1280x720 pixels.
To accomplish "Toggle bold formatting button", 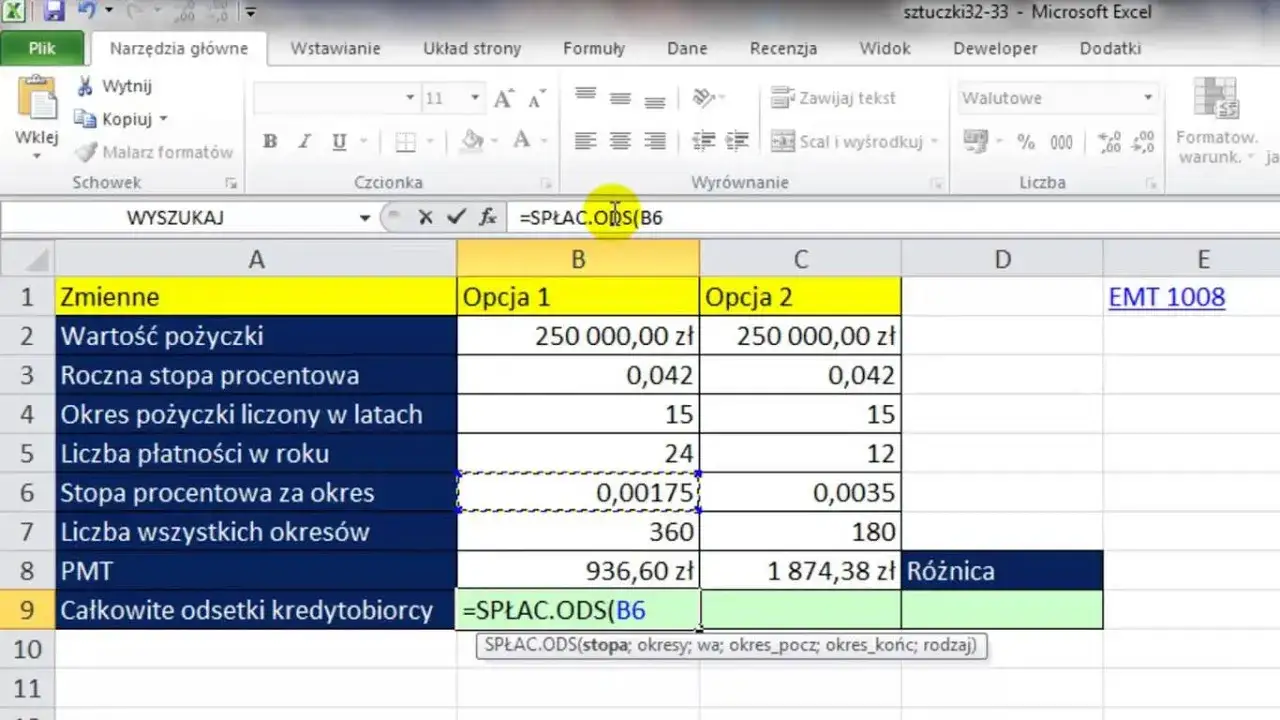I will 270,142.
